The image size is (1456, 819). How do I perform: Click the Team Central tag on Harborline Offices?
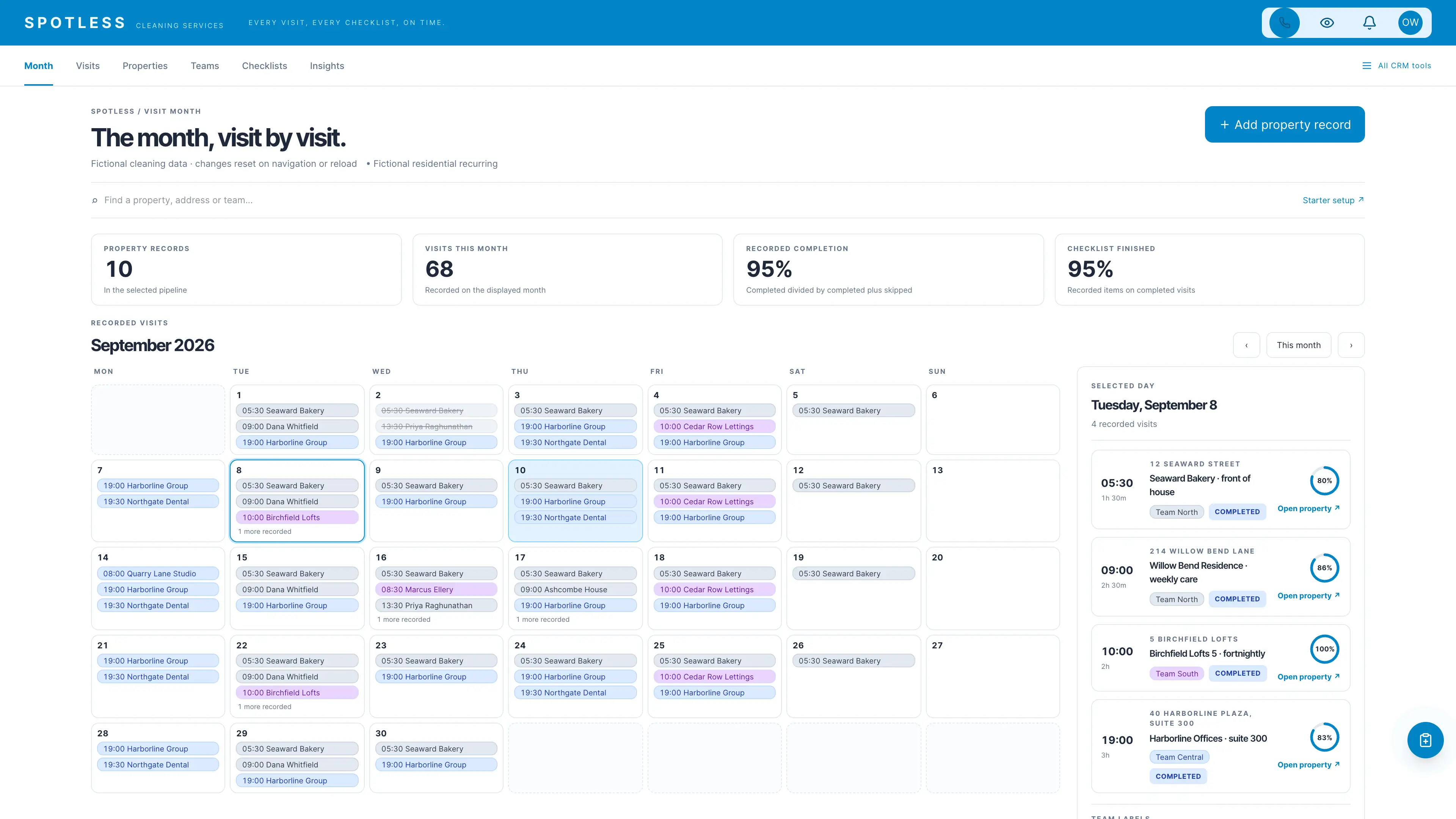coord(1179,757)
